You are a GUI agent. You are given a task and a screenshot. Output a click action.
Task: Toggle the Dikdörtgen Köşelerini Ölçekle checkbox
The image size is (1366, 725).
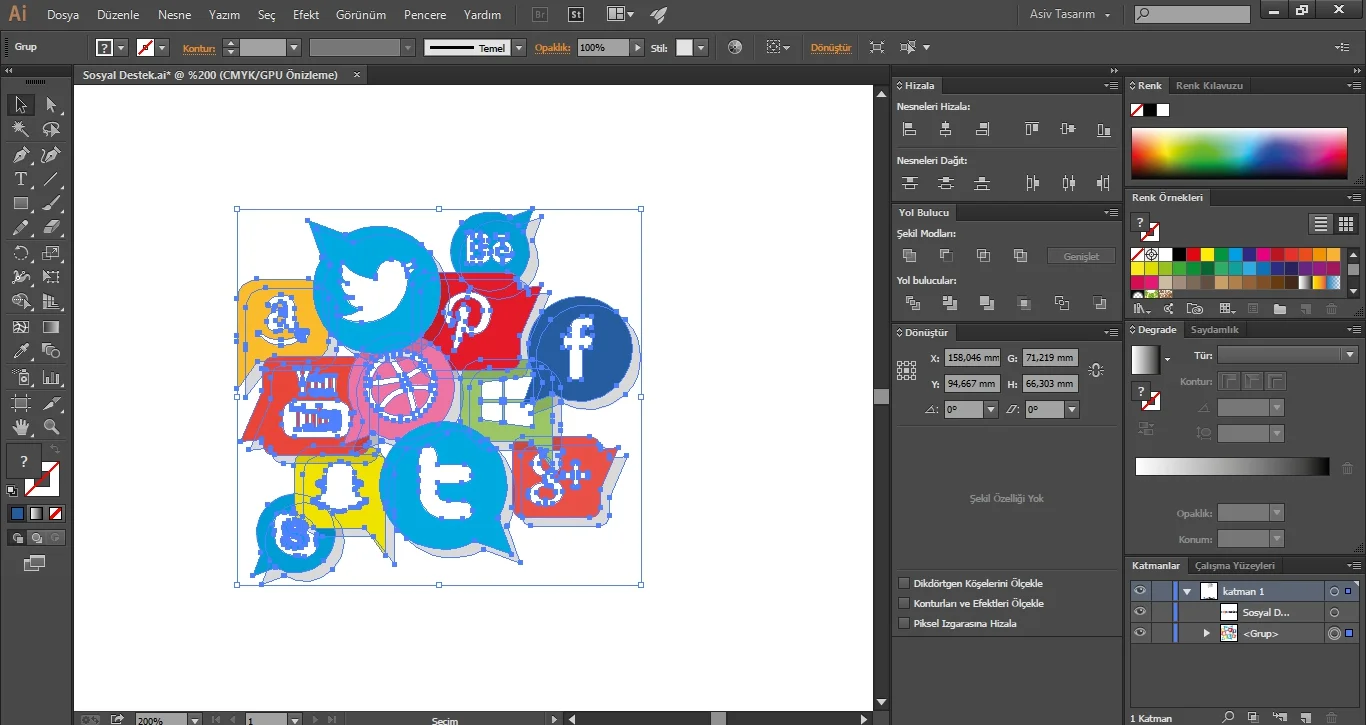pos(904,583)
